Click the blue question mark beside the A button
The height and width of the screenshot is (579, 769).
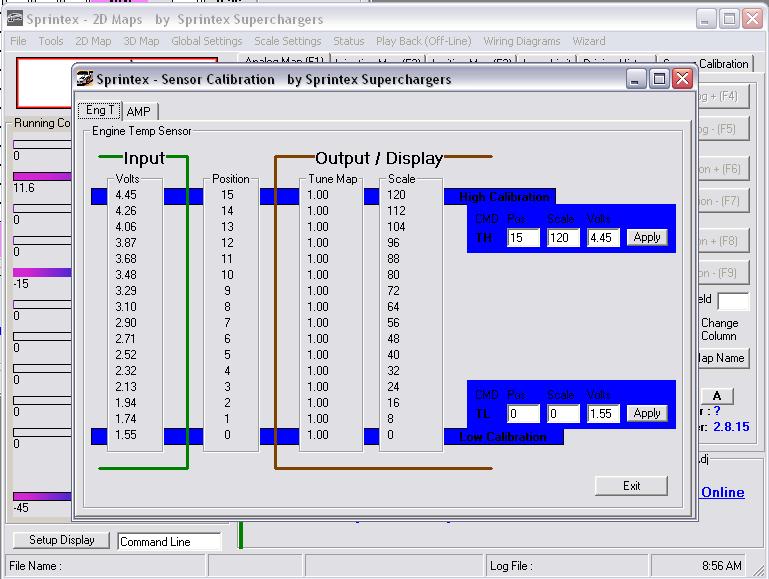[x=717, y=411]
